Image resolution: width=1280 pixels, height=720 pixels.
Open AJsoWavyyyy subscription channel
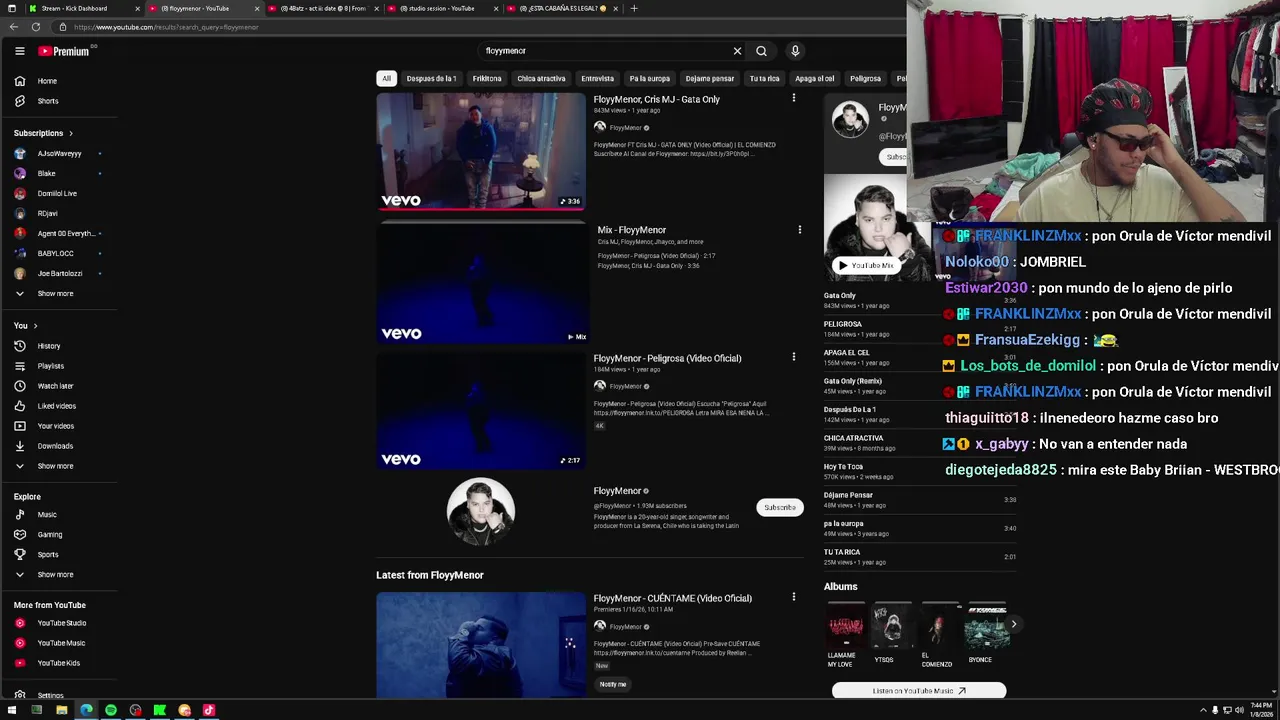coord(60,154)
